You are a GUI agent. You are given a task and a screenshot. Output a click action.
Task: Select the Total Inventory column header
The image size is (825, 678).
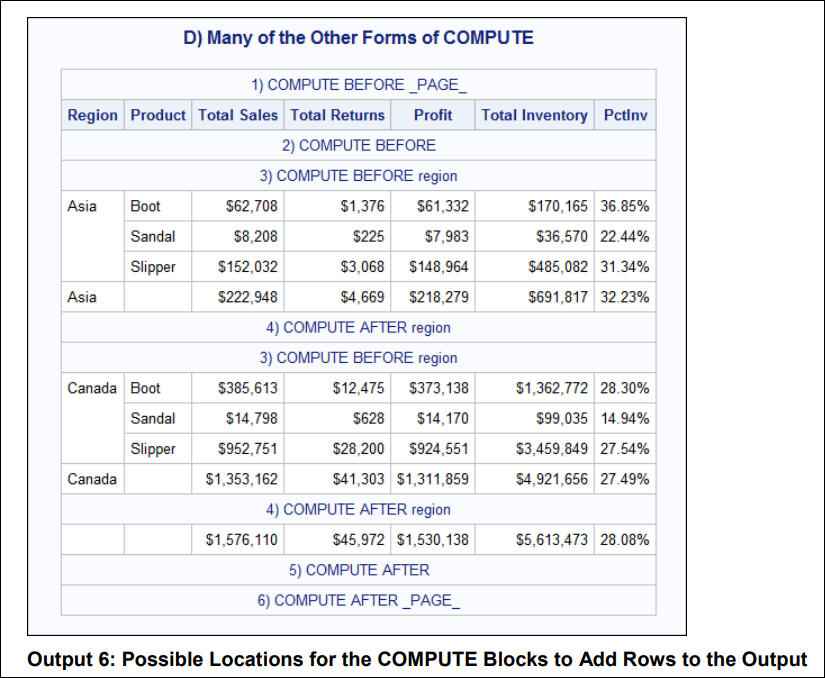(534, 115)
